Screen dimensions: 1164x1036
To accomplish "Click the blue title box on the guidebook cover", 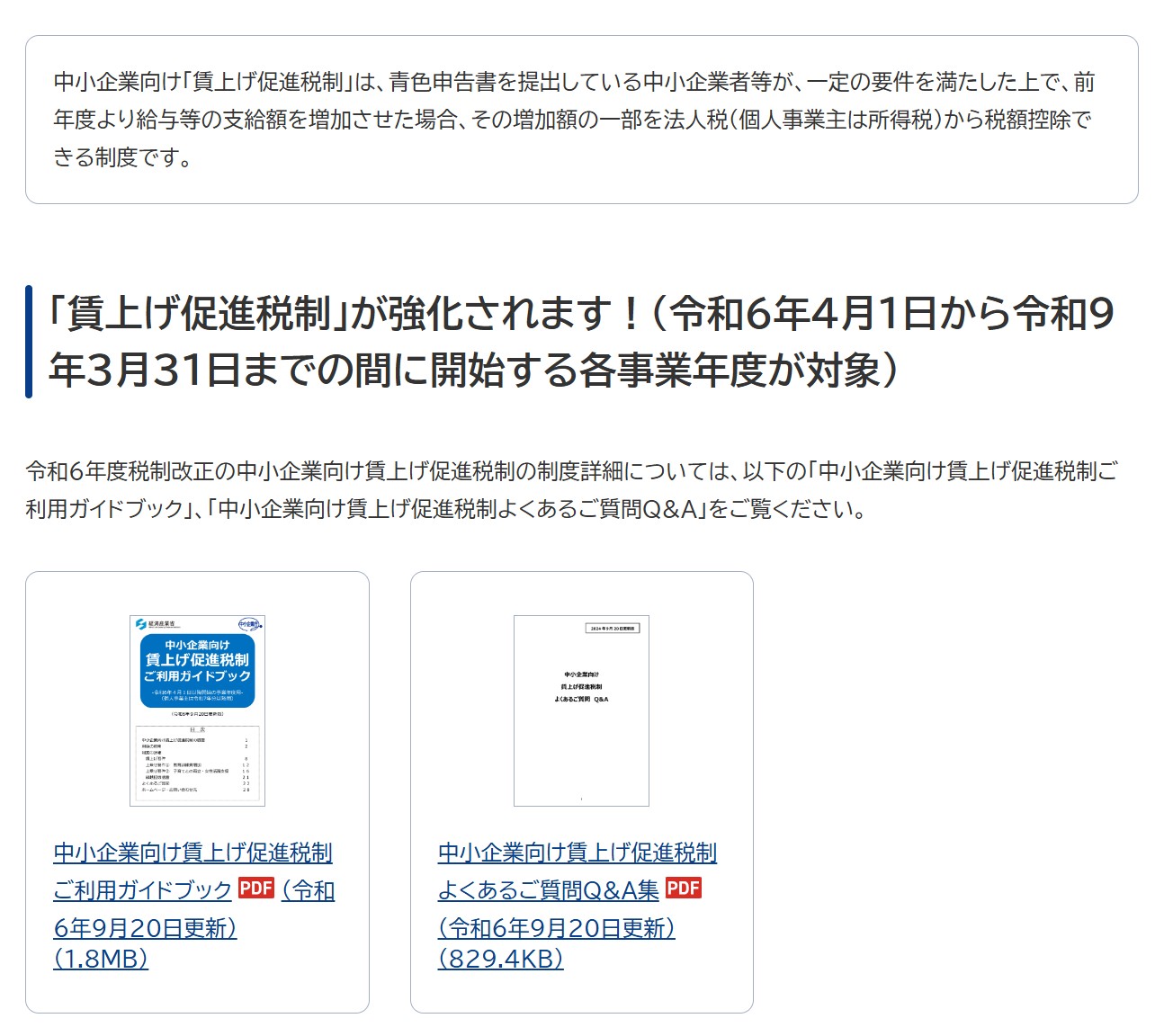I will point(197,670).
